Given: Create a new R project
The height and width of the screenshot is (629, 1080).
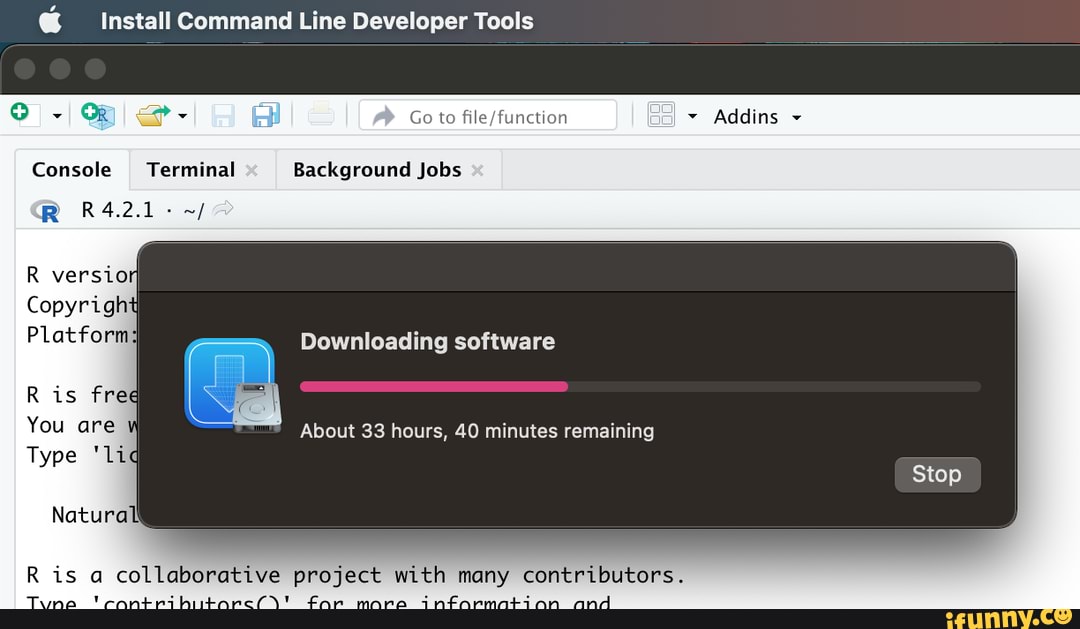Looking at the screenshot, I should coord(98,116).
